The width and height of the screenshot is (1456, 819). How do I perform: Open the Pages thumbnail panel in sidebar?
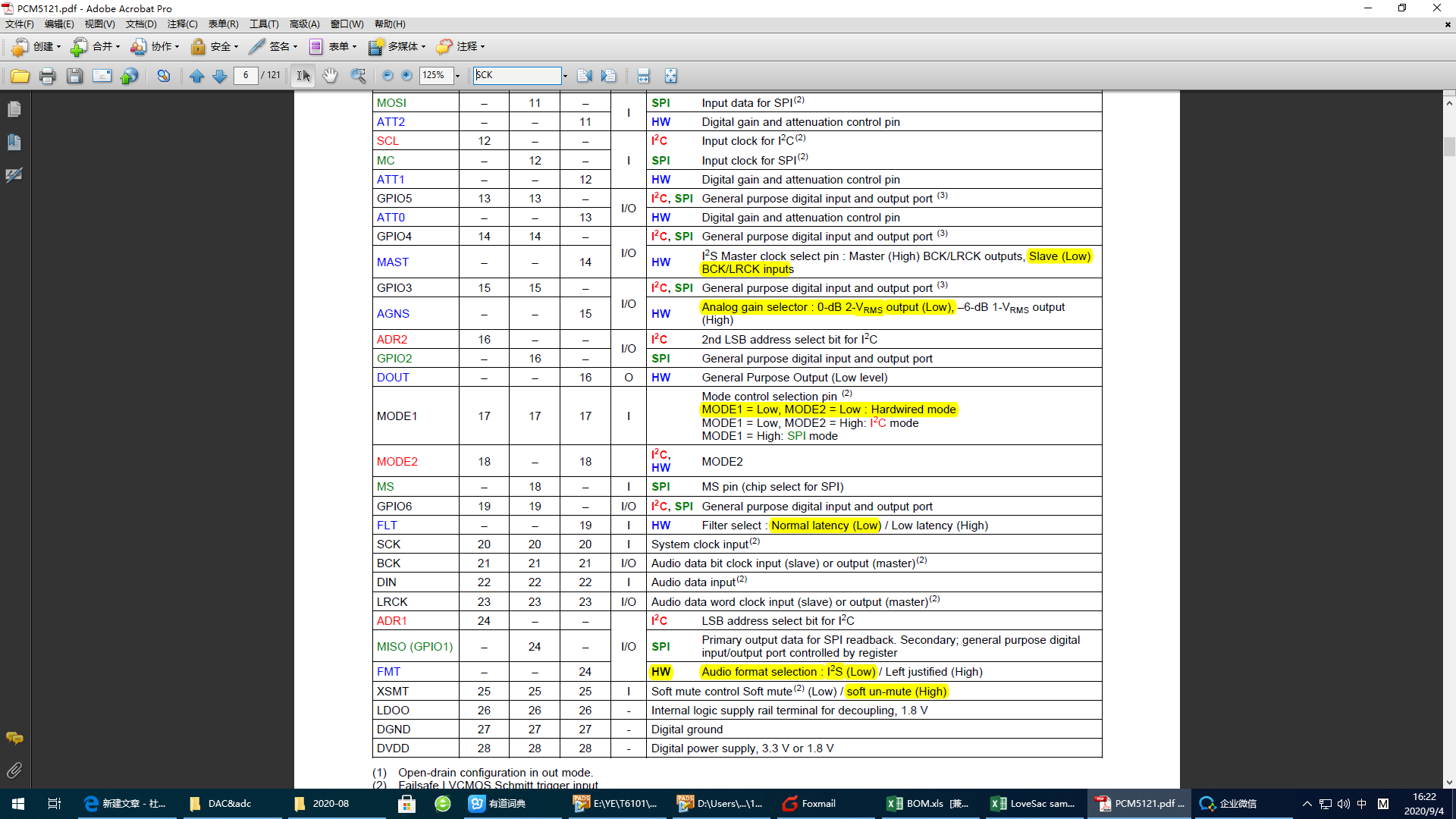[x=14, y=109]
